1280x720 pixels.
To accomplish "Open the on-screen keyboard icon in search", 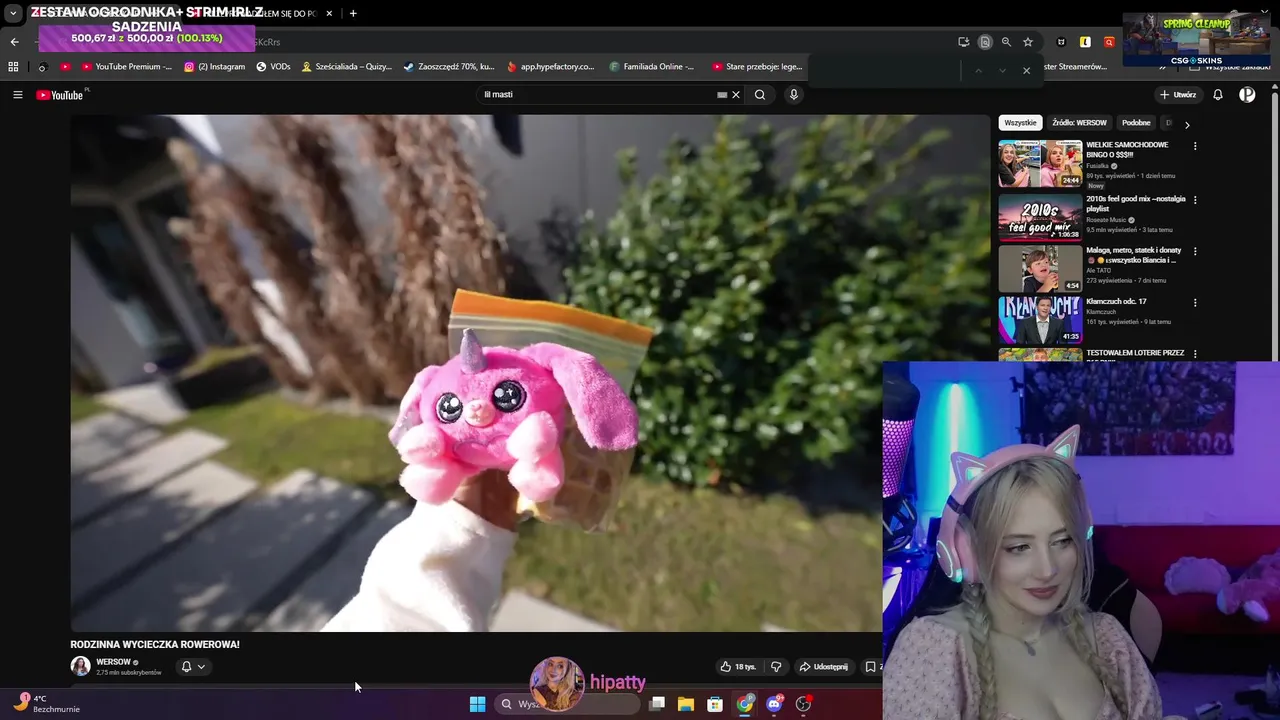I will click(x=722, y=95).
